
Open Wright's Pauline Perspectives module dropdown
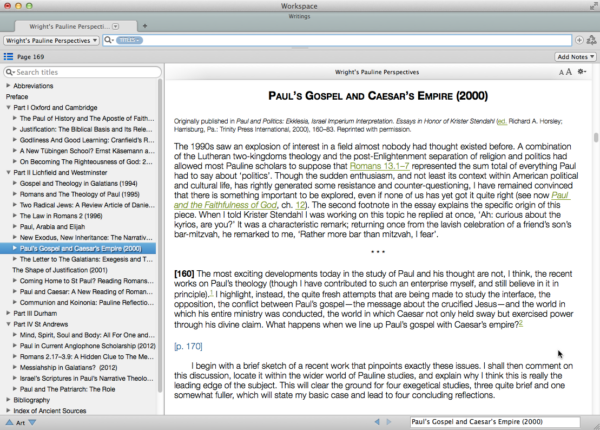52,40
